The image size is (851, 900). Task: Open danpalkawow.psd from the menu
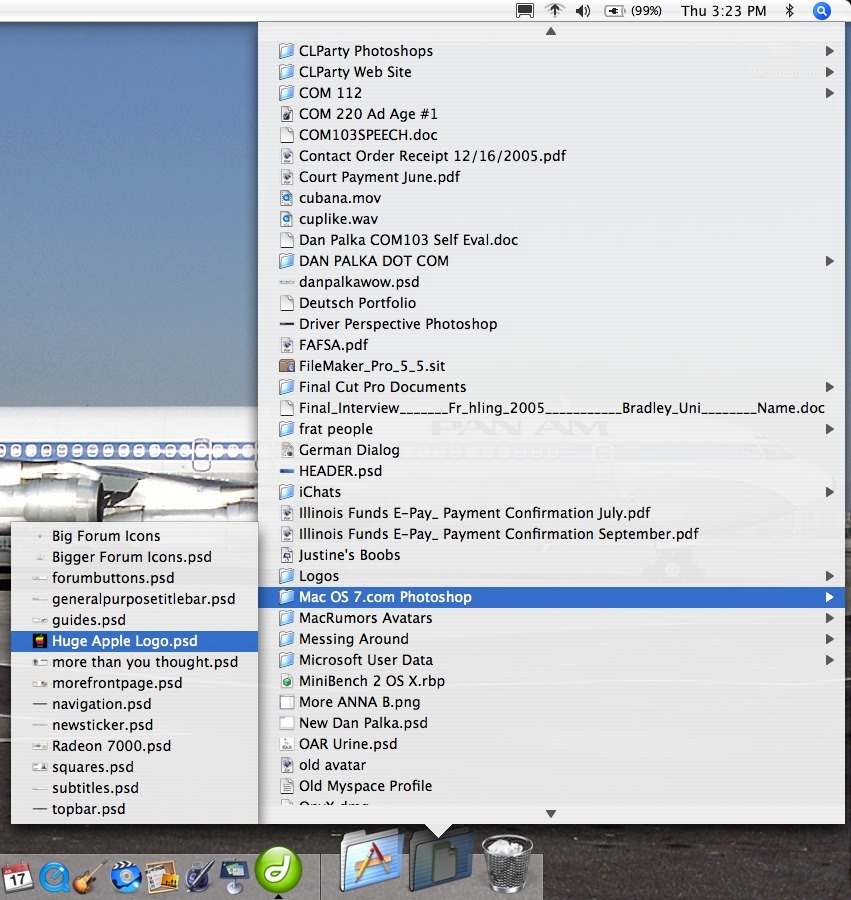click(x=551, y=282)
